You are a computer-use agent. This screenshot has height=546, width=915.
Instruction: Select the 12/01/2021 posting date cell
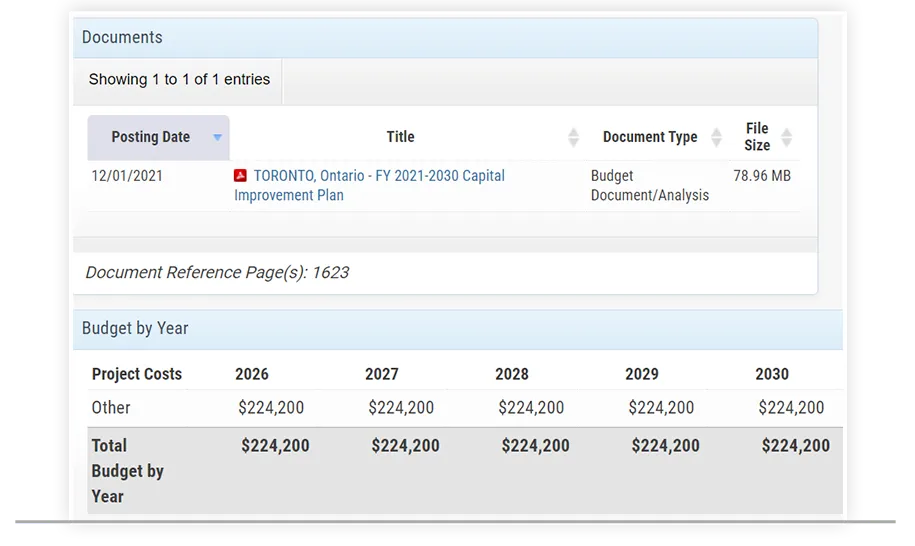127,176
